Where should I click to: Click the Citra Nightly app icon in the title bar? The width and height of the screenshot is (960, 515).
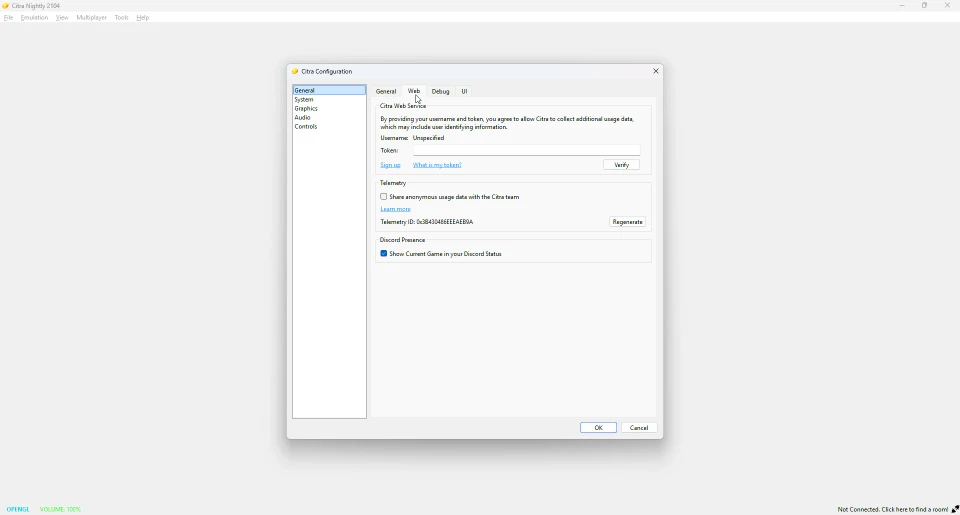[x=6, y=6]
